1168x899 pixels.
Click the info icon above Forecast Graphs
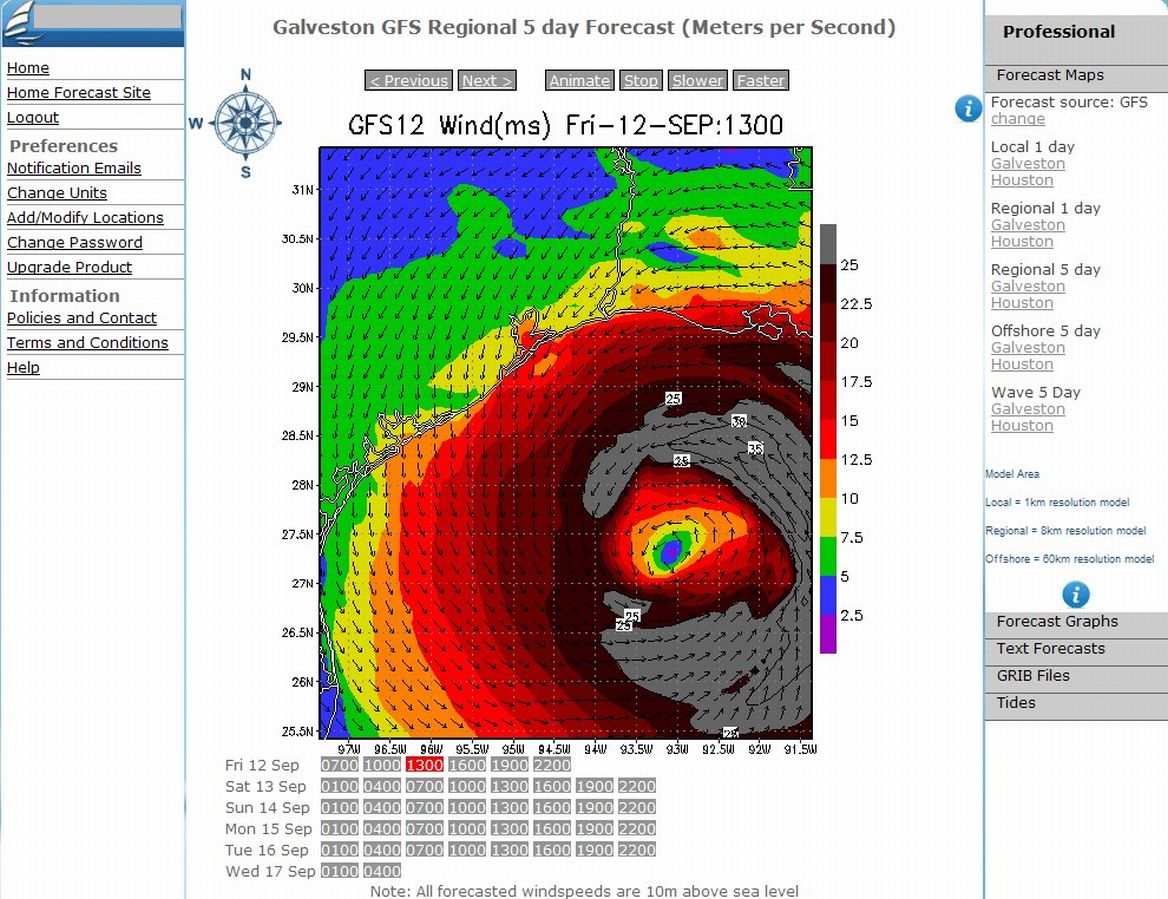point(1075,595)
